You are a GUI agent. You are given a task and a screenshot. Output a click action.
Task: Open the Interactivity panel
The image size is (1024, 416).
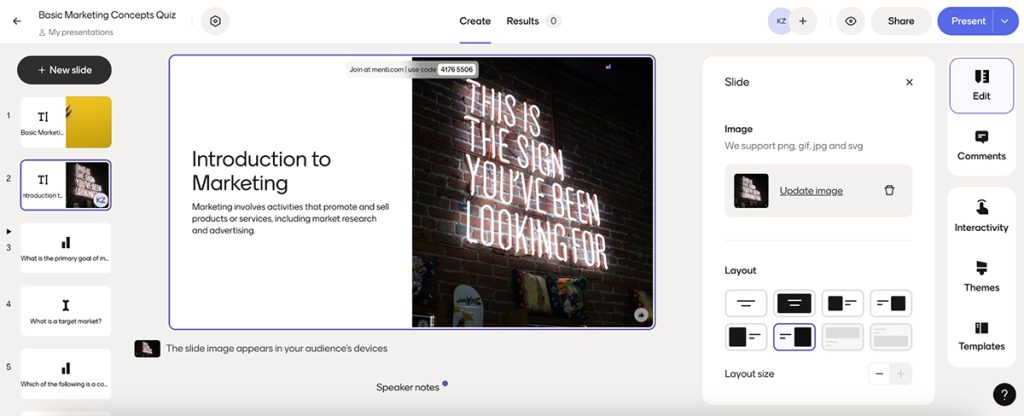(x=981, y=216)
